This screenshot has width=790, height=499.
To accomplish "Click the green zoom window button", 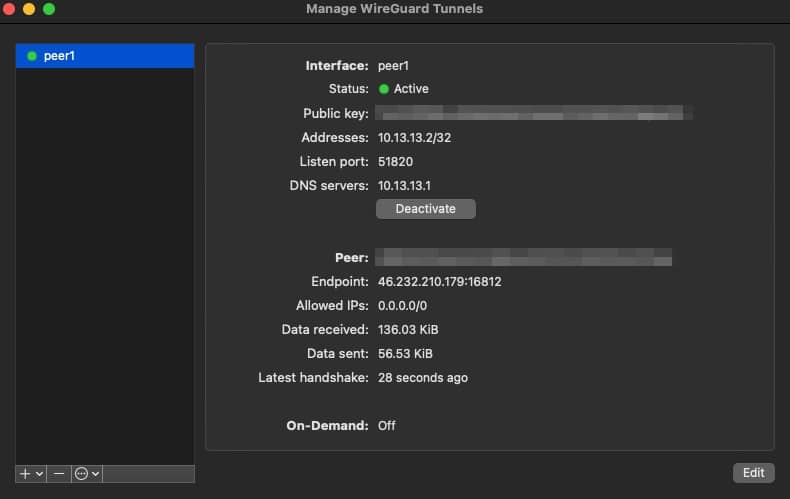I will point(49,9).
